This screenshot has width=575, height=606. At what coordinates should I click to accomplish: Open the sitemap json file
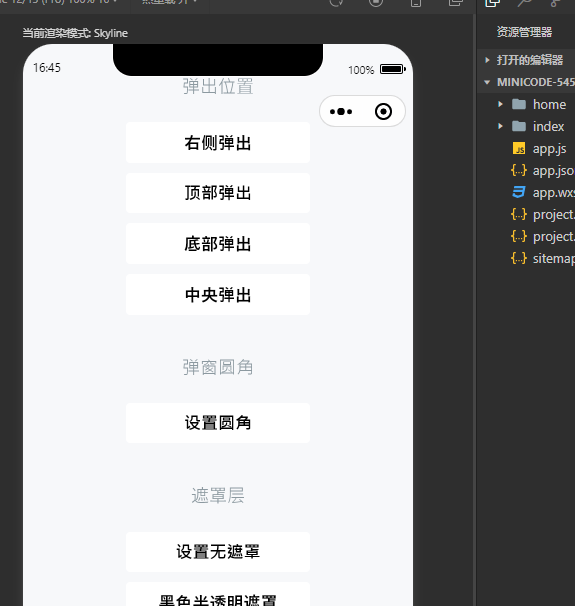(x=553, y=258)
